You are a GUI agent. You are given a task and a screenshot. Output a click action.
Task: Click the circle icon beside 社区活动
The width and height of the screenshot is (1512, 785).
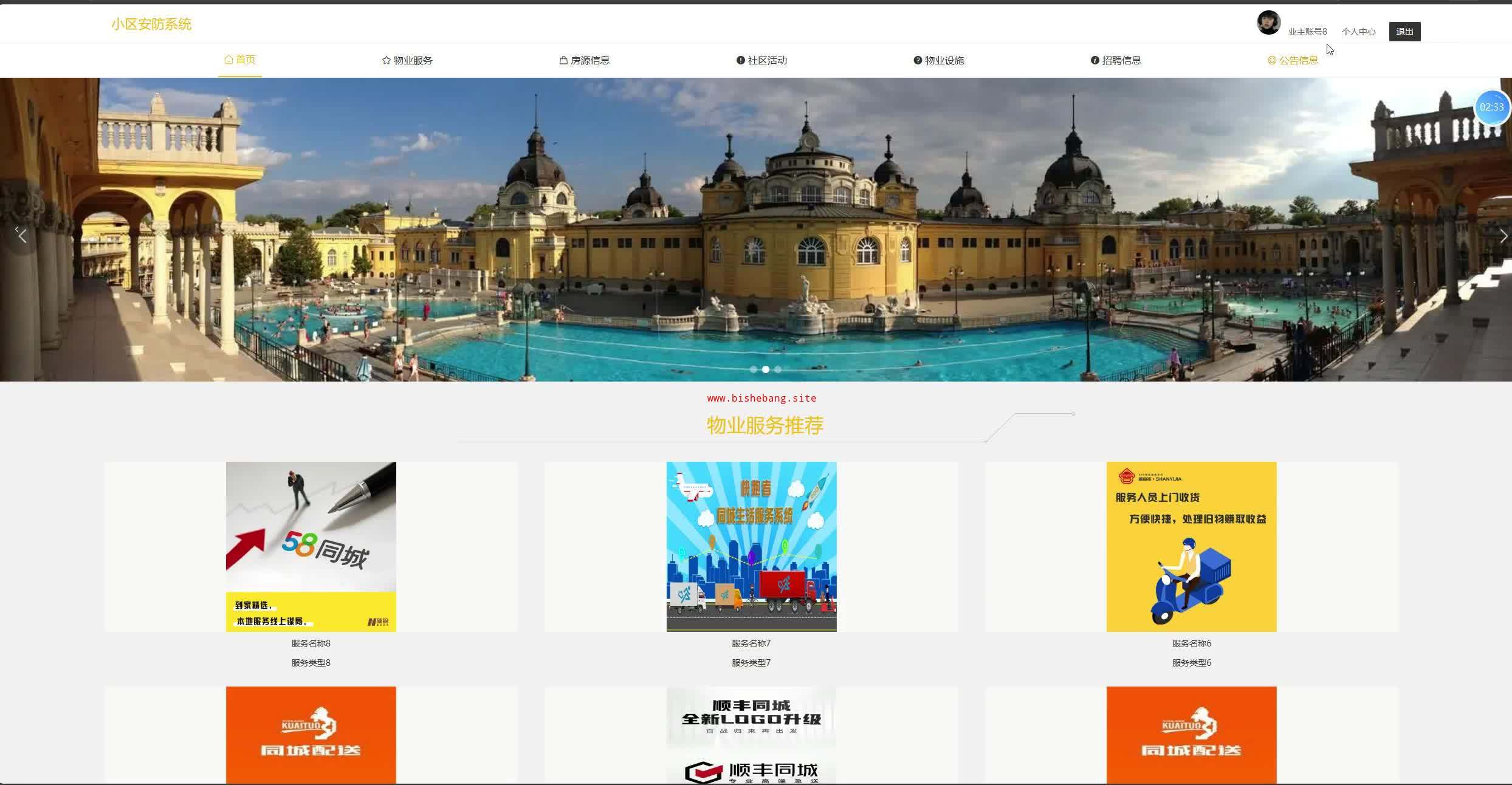tap(740, 60)
